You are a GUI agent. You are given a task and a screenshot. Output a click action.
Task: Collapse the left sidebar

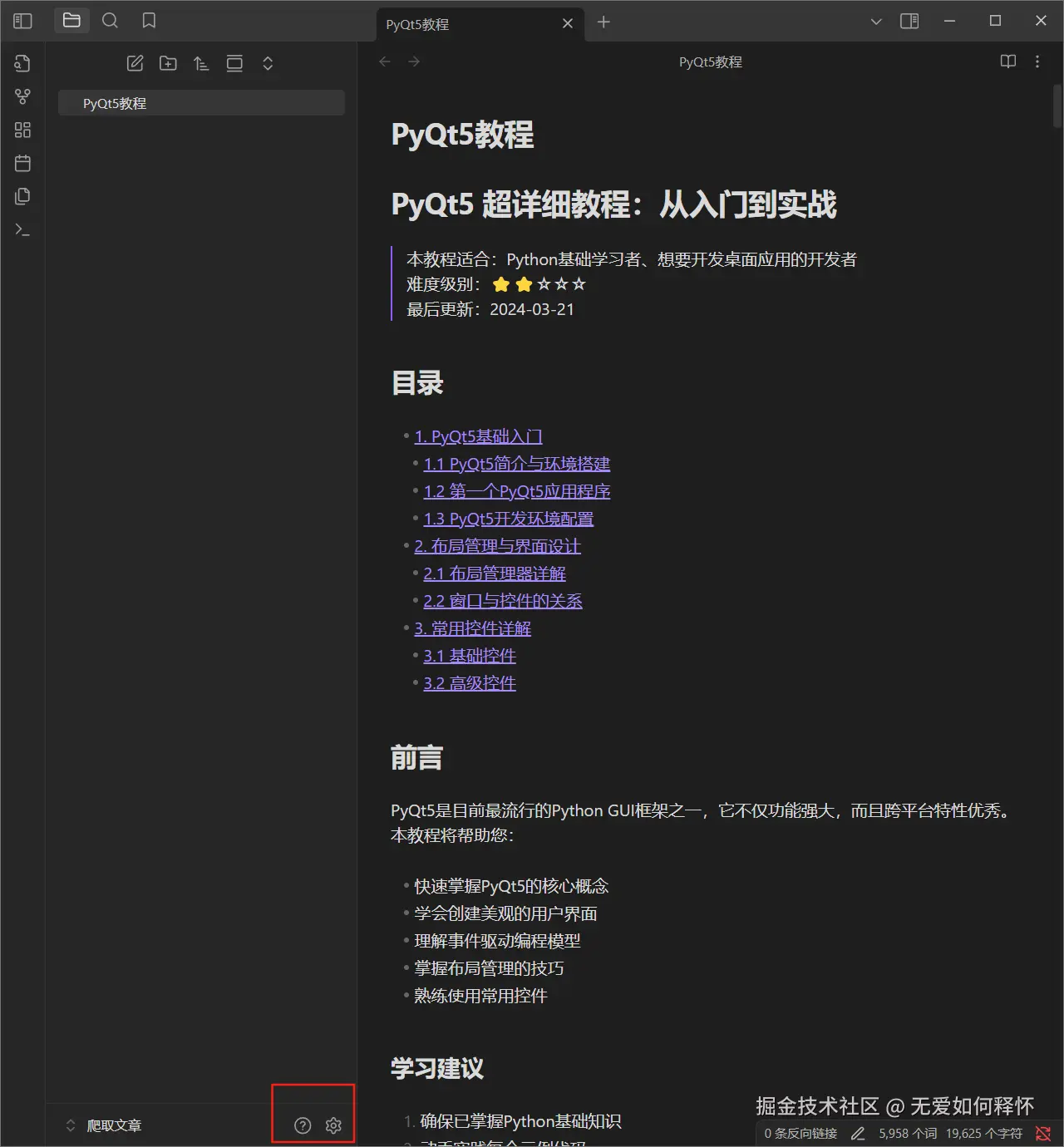[22, 21]
